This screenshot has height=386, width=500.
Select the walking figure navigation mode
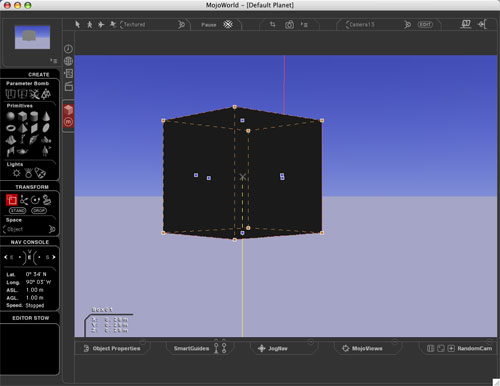(89, 24)
